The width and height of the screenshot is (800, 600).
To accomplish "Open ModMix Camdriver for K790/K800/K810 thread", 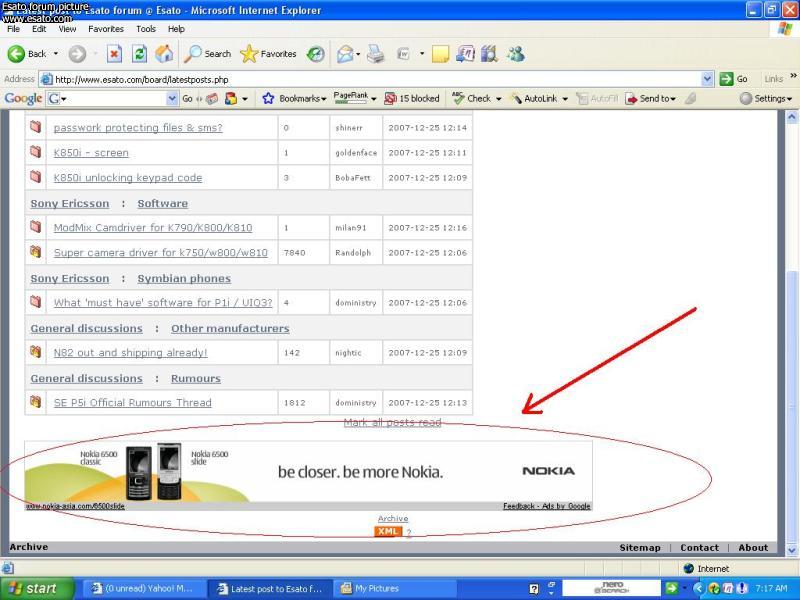I will [x=153, y=228].
